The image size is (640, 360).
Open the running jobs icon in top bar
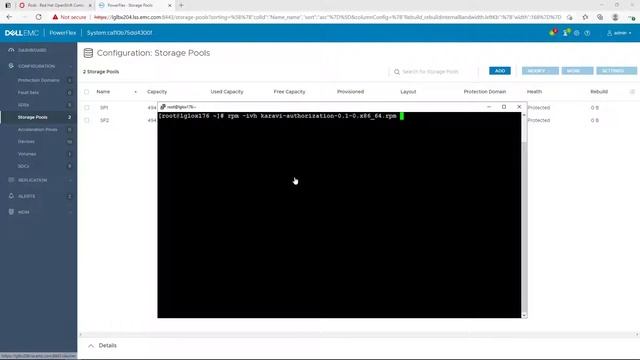(x=566, y=33)
